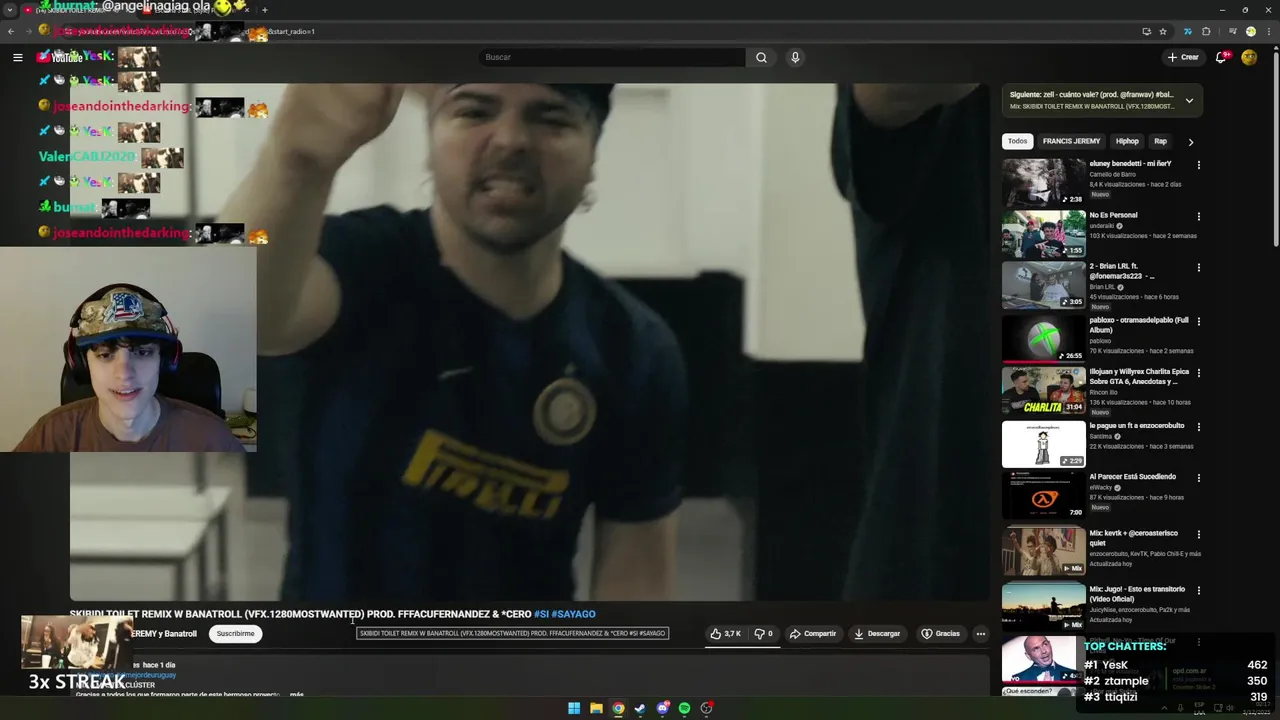Show more filter chips with the right arrow
1280x720 pixels.
(x=1190, y=142)
